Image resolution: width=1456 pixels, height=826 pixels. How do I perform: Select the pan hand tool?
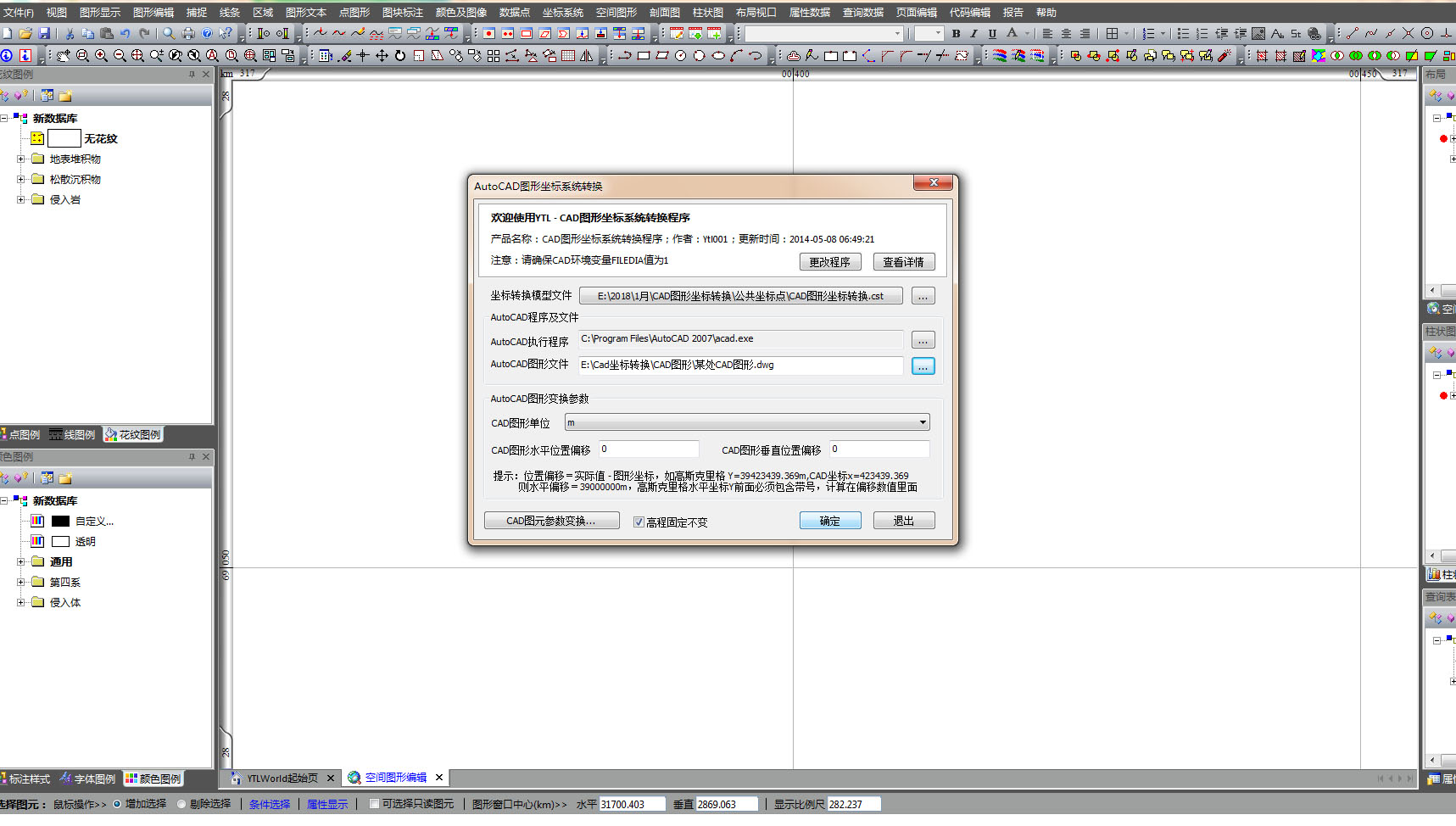click(x=64, y=56)
